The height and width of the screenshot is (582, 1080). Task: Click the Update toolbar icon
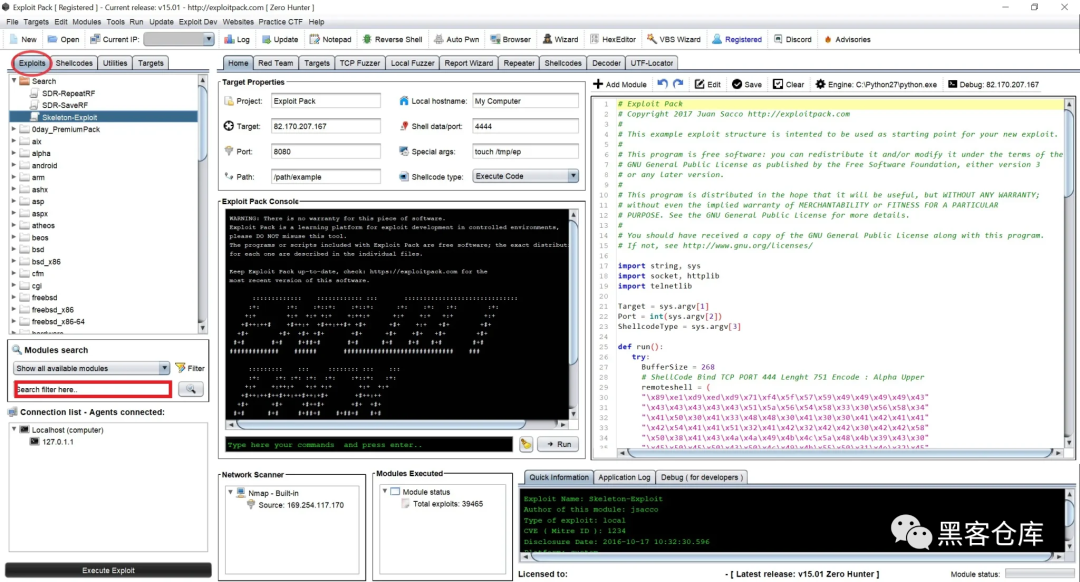266,39
